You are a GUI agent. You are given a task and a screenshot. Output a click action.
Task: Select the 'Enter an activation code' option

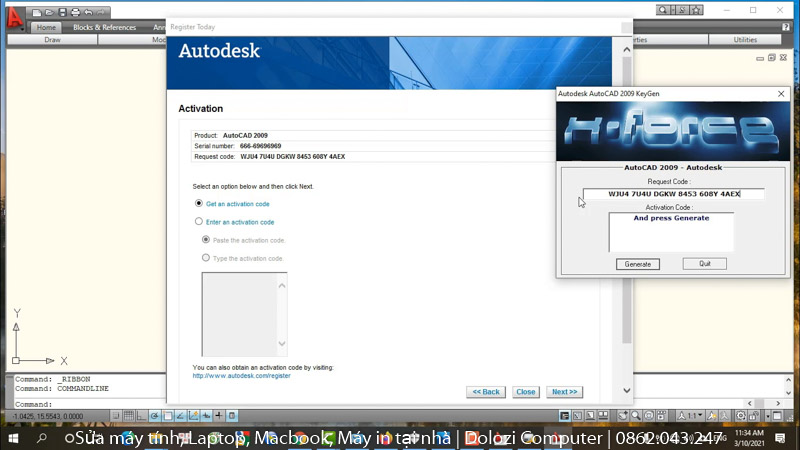pyautogui.click(x=199, y=222)
